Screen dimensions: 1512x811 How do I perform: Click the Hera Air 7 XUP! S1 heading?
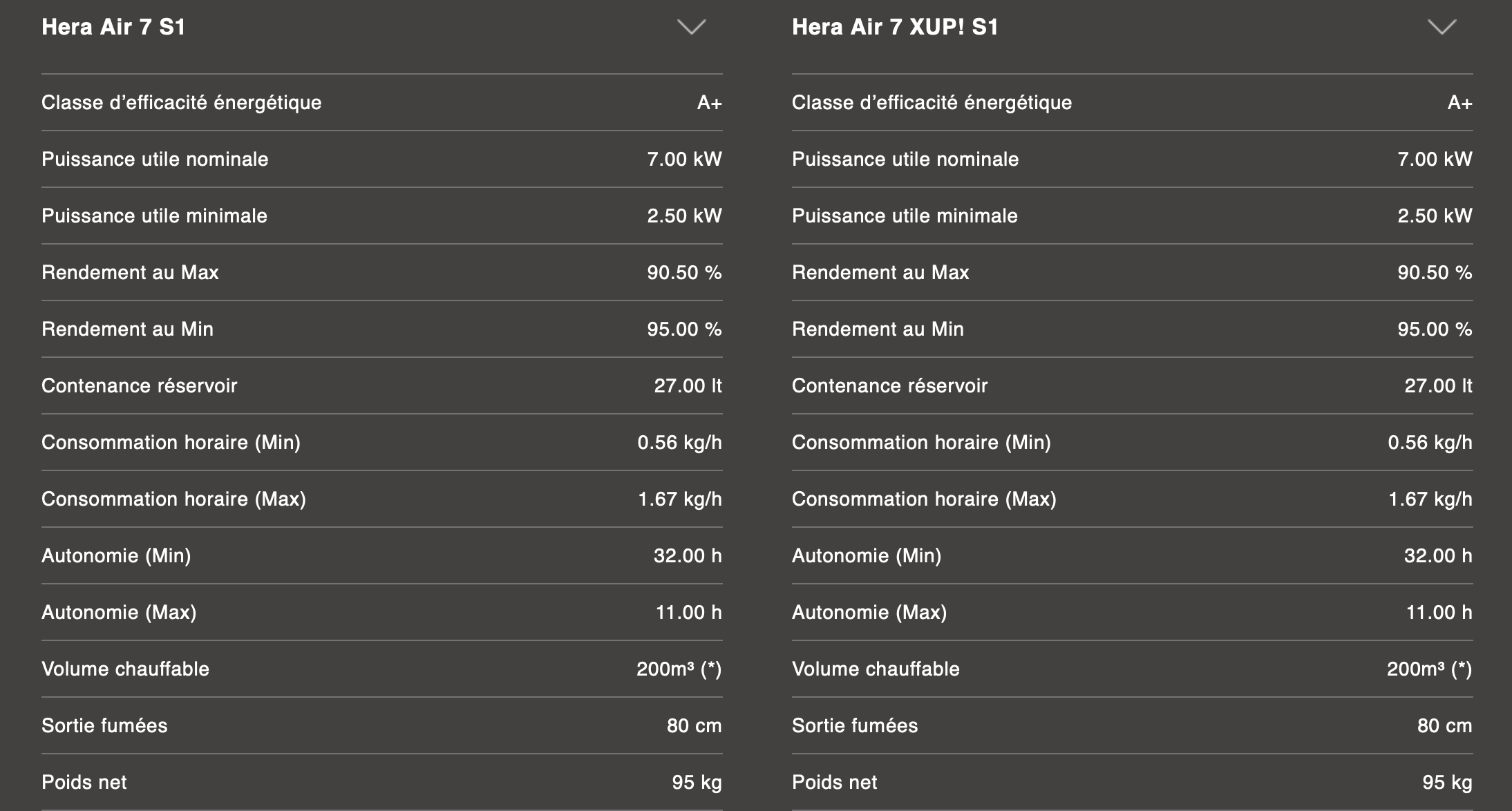tap(895, 27)
